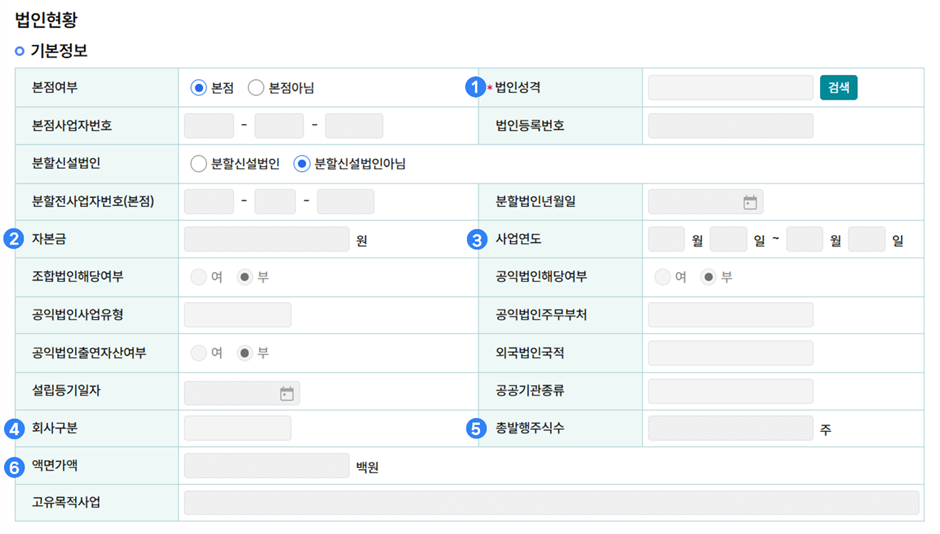Viewport: 940px width, 534px height.
Task: Select the 본점 radio button
Action: pos(198,88)
